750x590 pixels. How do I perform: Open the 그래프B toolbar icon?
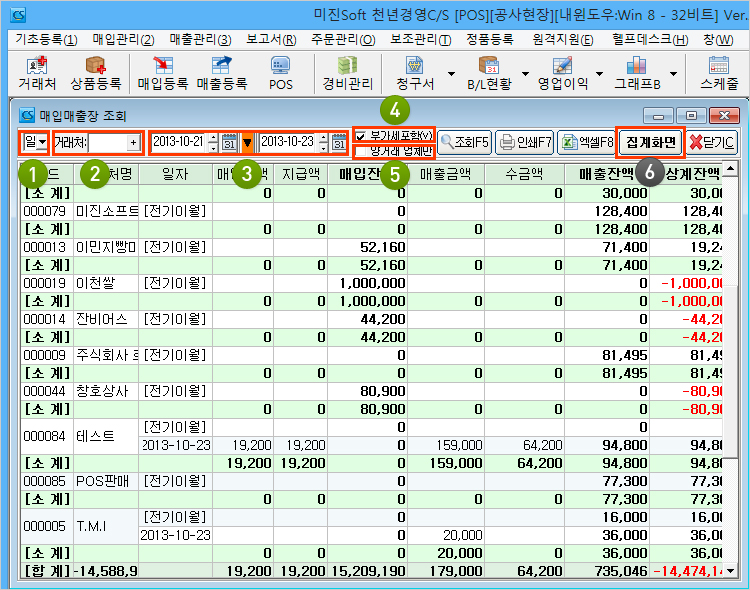pos(637,73)
